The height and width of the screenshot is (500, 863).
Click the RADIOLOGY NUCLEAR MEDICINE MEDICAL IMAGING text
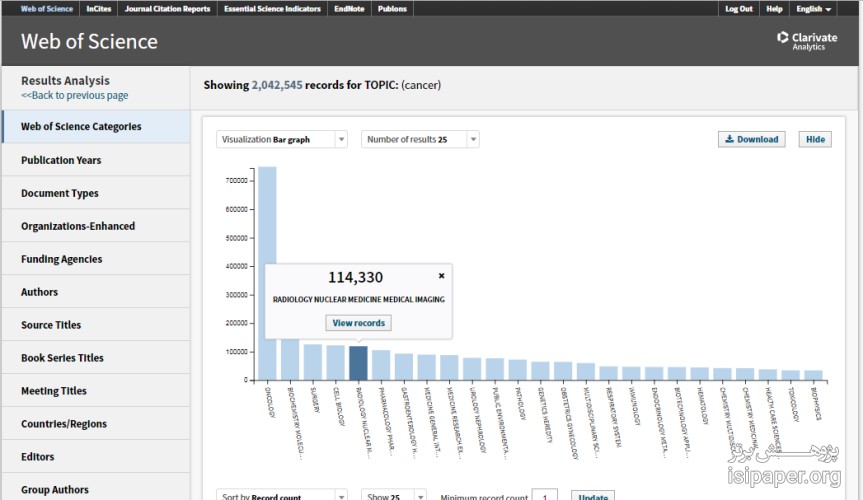[x=359, y=299]
